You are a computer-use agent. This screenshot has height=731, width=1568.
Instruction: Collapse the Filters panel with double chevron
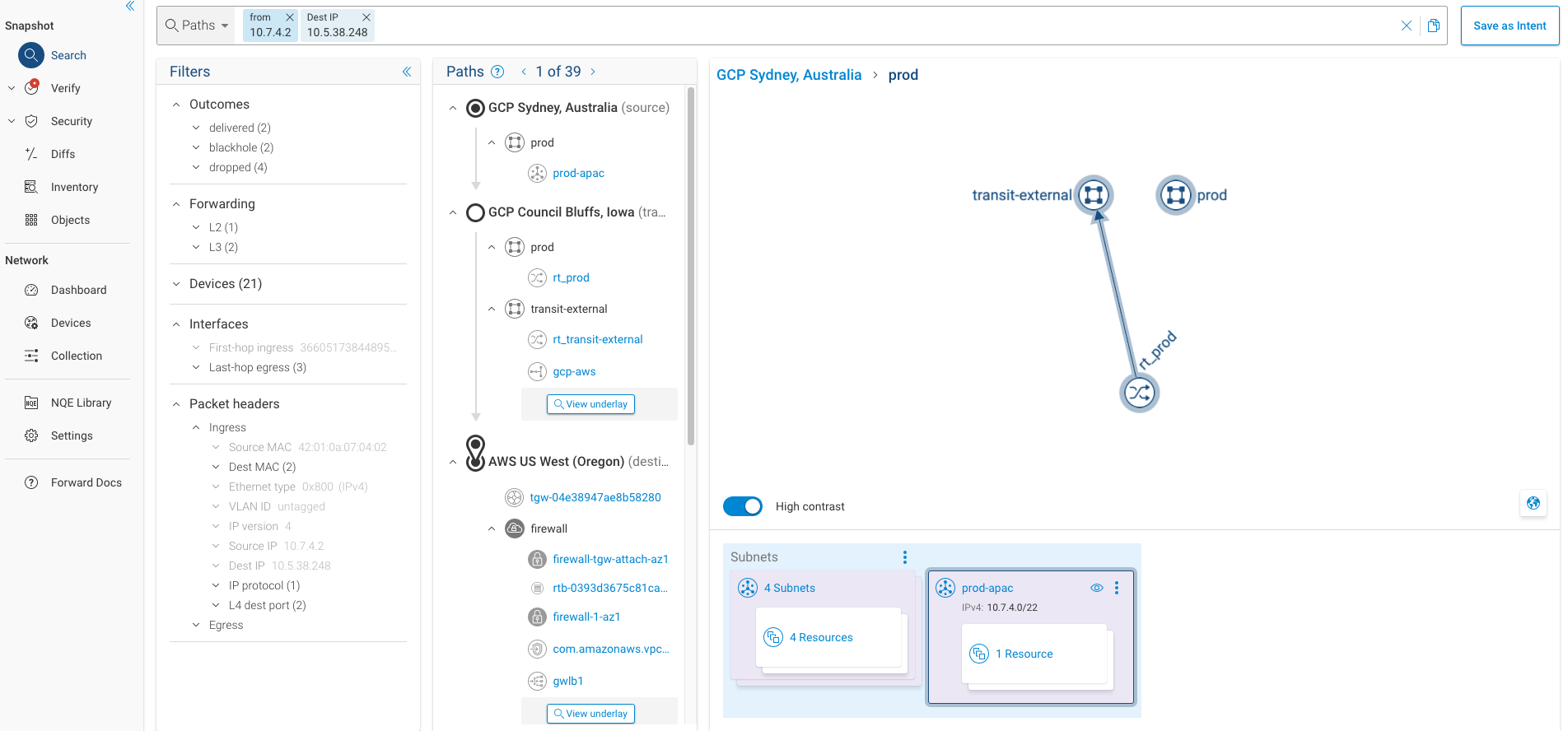[x=406, y=72]
